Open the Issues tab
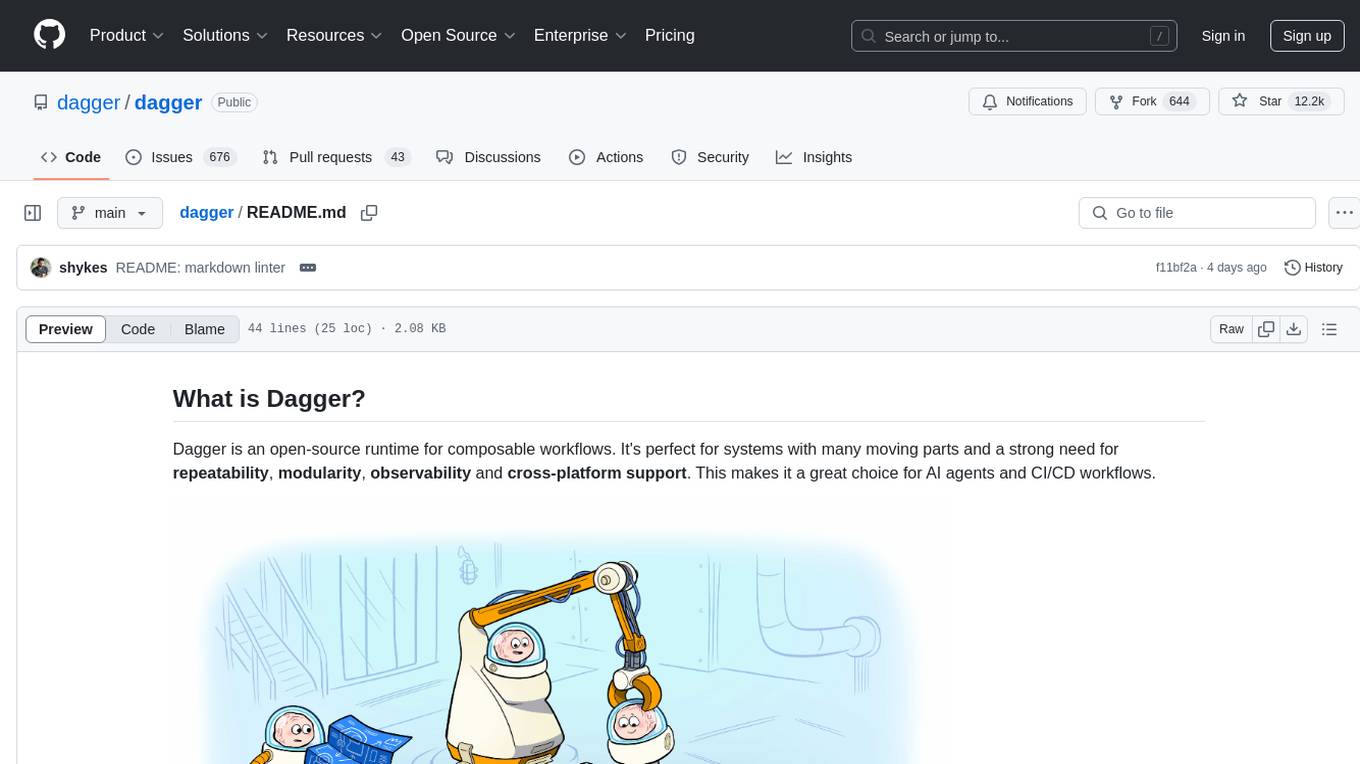 pos(180,157)
